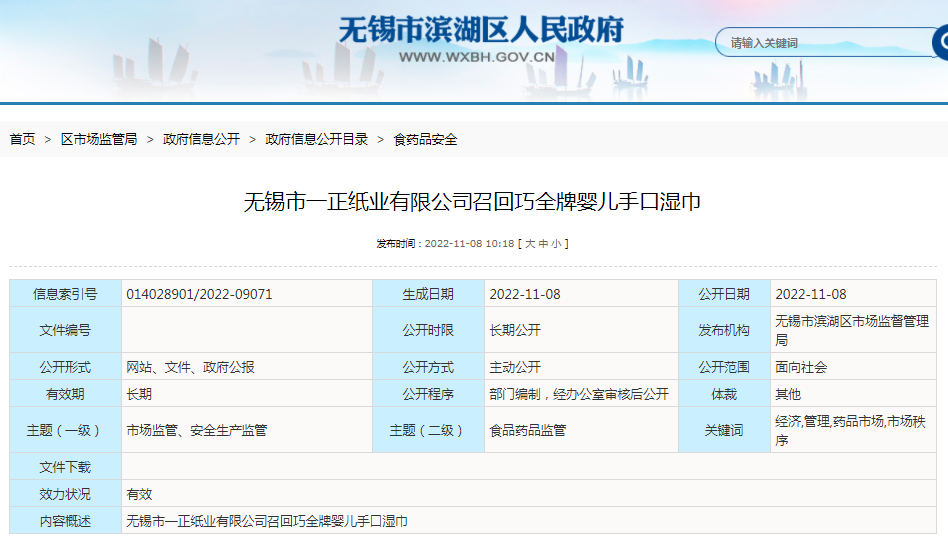Click the WWW.WXBH.GOV.CN site address text

point(476,57)
